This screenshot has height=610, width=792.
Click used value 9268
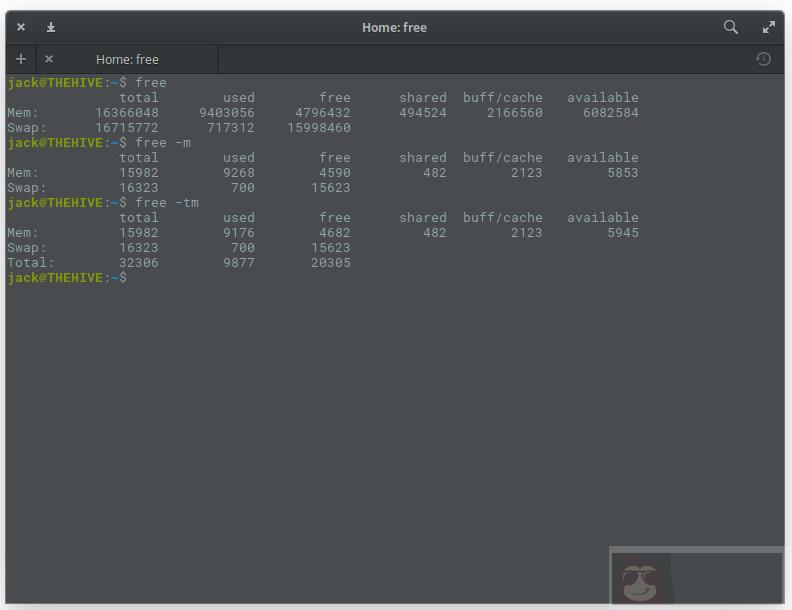coord(239,173)
